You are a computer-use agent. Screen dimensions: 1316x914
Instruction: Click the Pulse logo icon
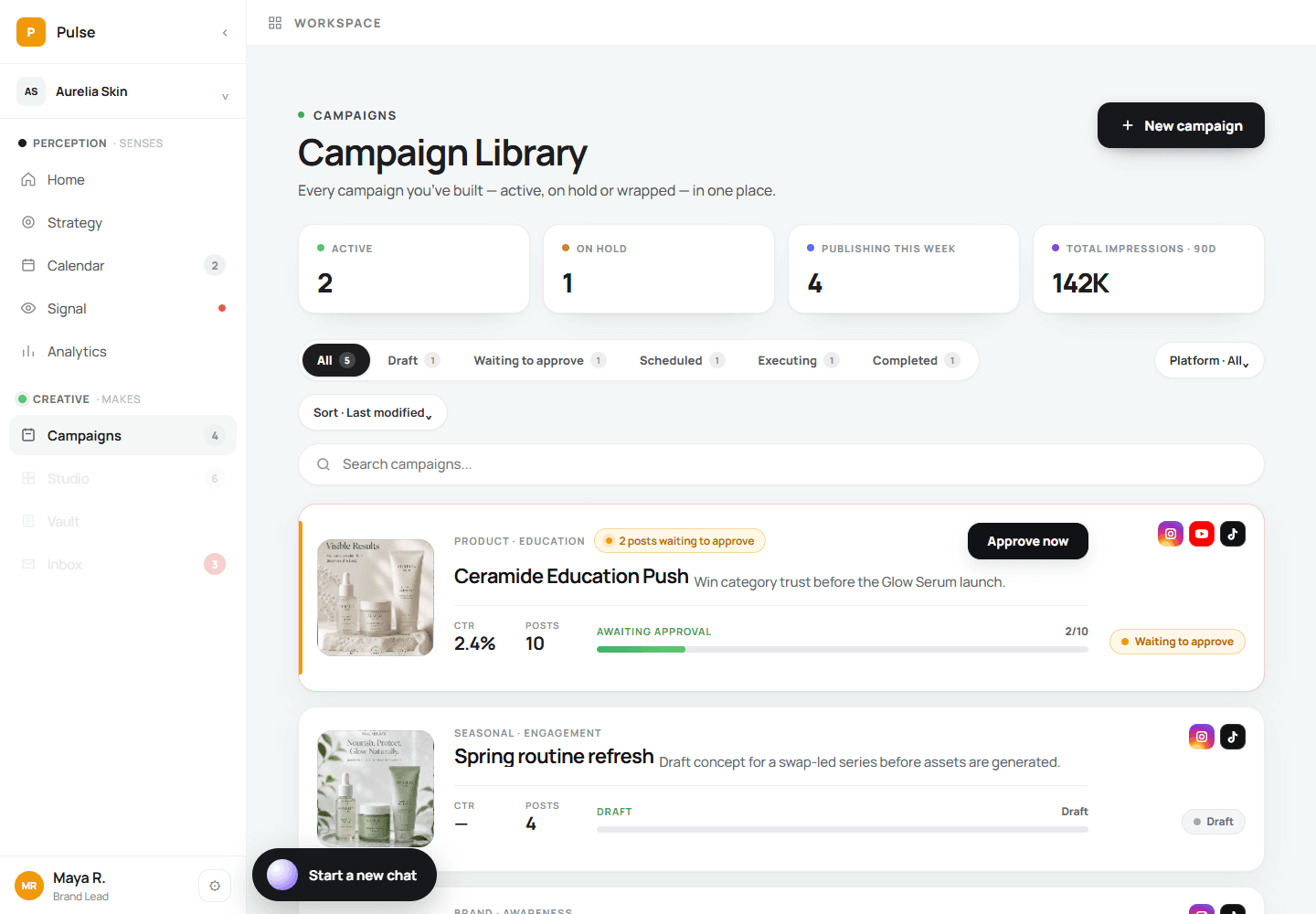31,32
